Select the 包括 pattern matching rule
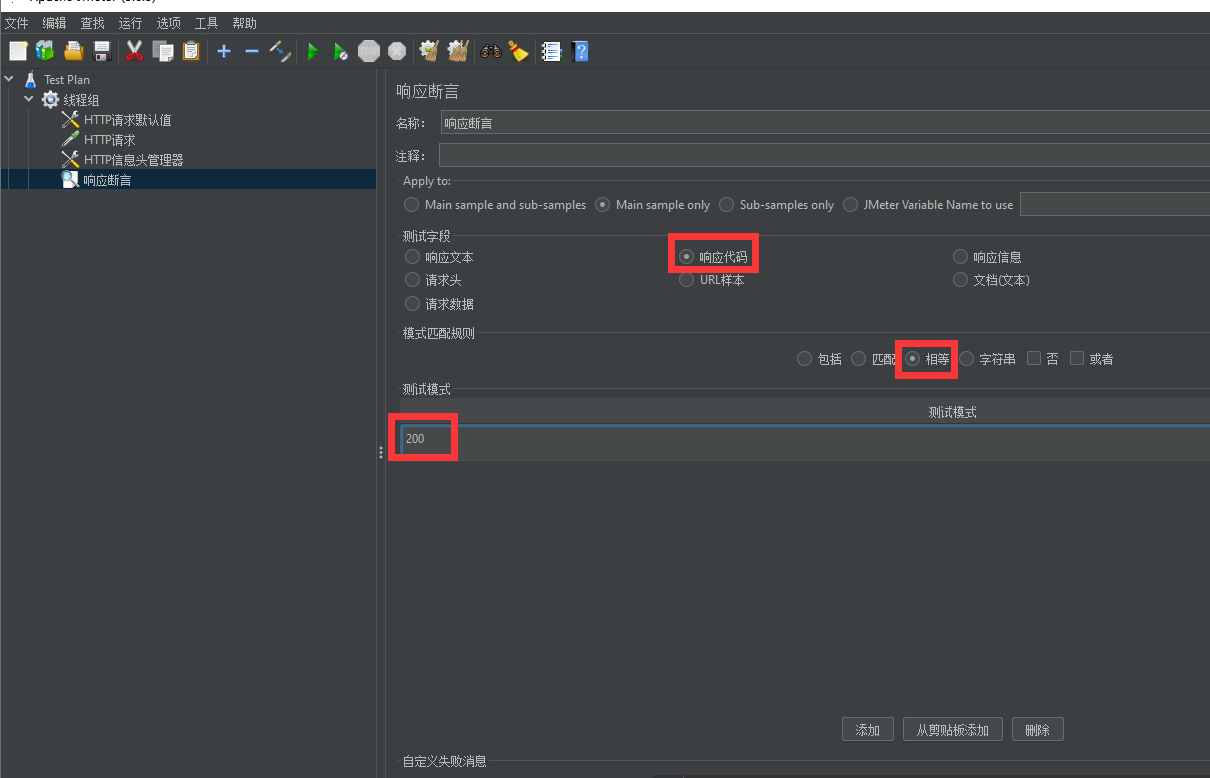The image size is (1210, 778). [x=805, y=359]
